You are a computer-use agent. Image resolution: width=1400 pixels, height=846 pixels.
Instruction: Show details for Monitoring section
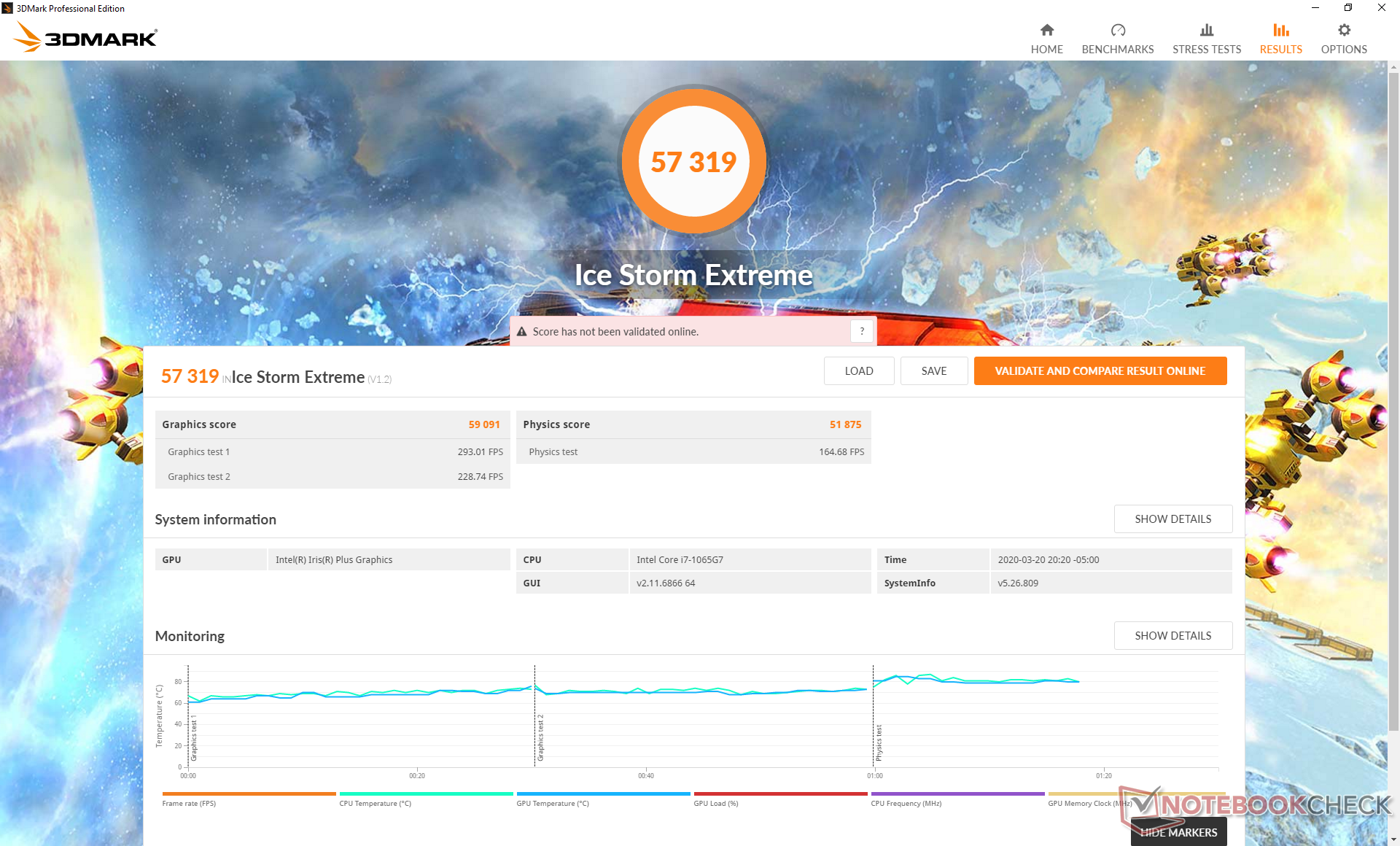pyautogui.click(x=1172, y=636)
